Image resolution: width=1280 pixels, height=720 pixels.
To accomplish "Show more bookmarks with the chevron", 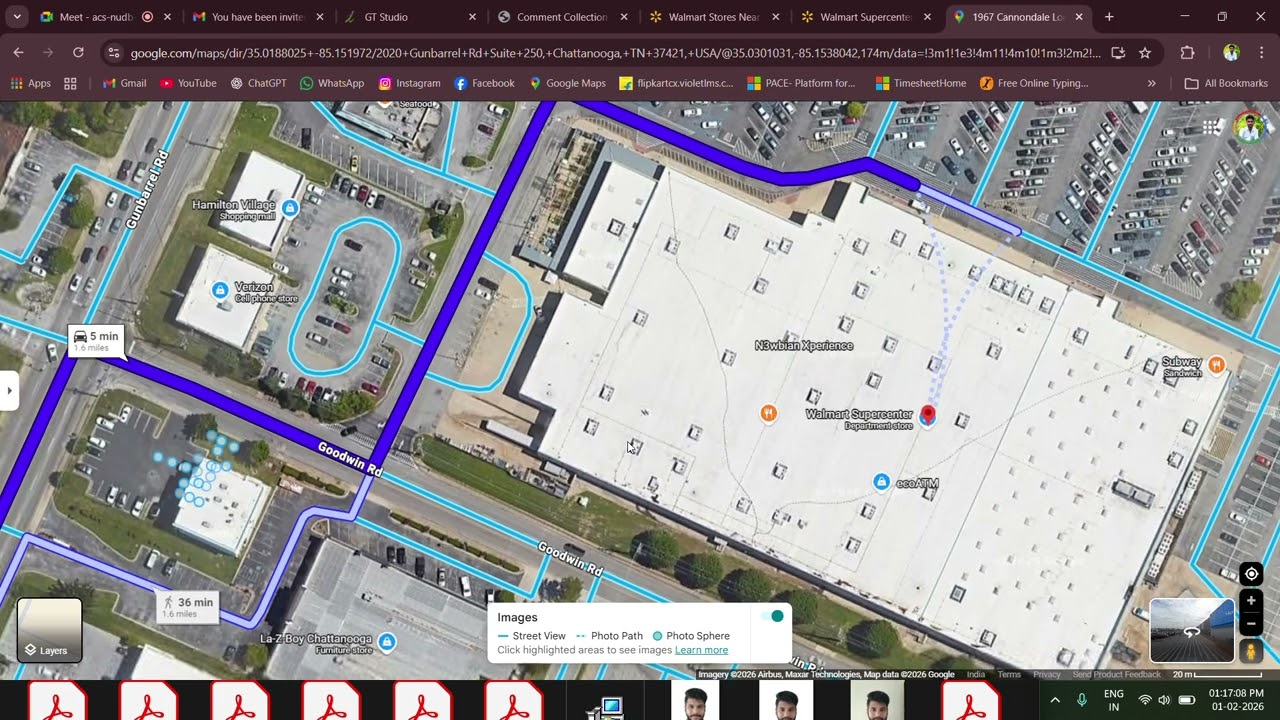I will (x=1152, y=83).
